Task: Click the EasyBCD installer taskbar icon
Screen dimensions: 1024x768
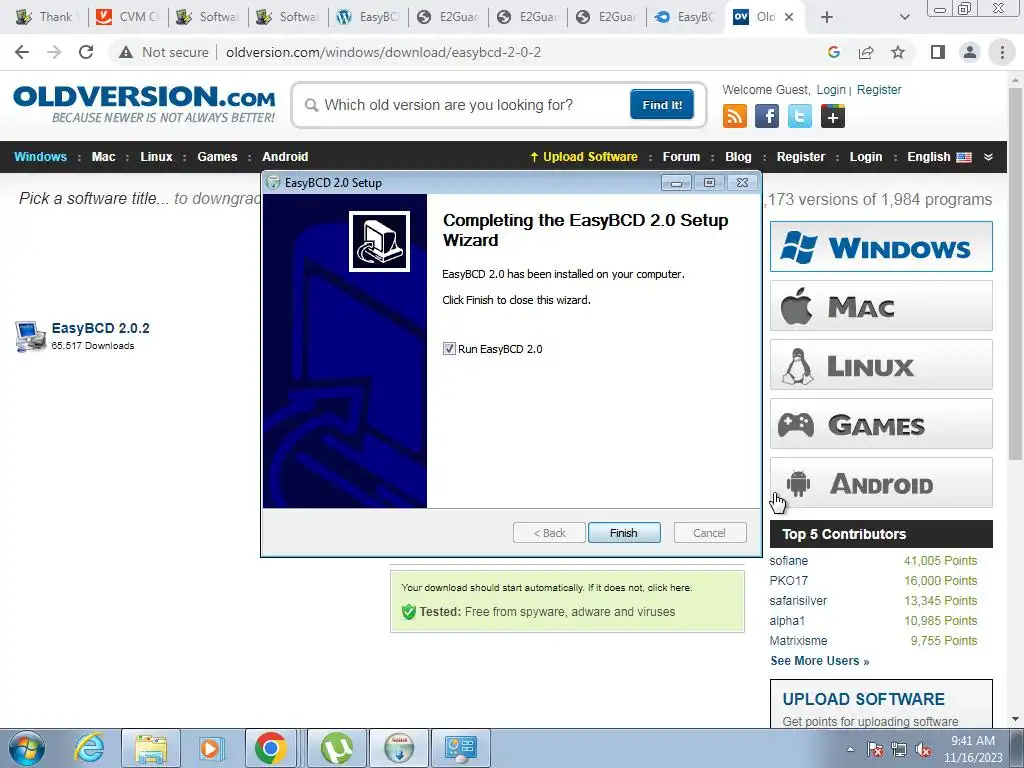Action: [x=398, y=748]
